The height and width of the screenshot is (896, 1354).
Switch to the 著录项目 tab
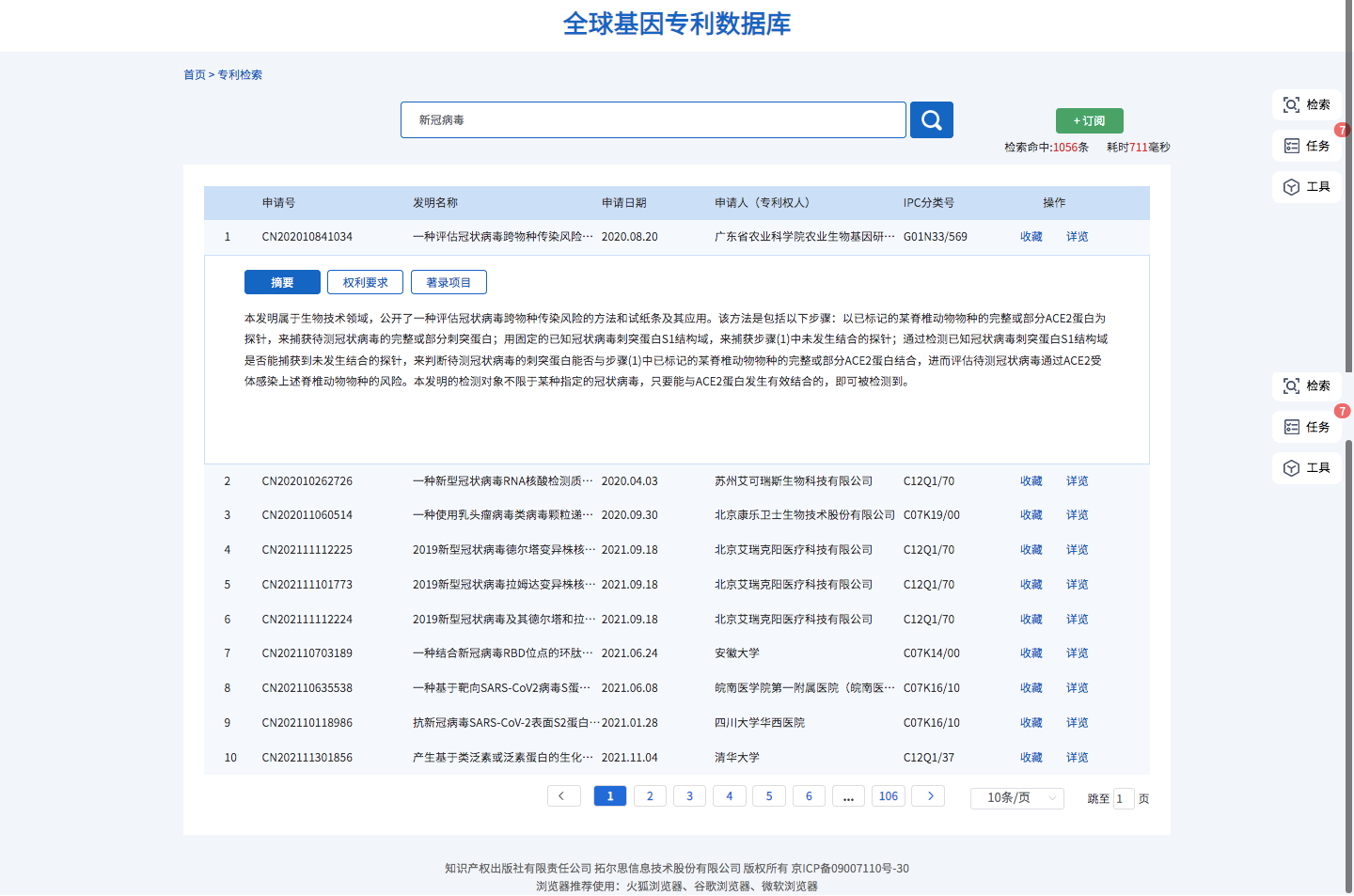click(449, 282)
